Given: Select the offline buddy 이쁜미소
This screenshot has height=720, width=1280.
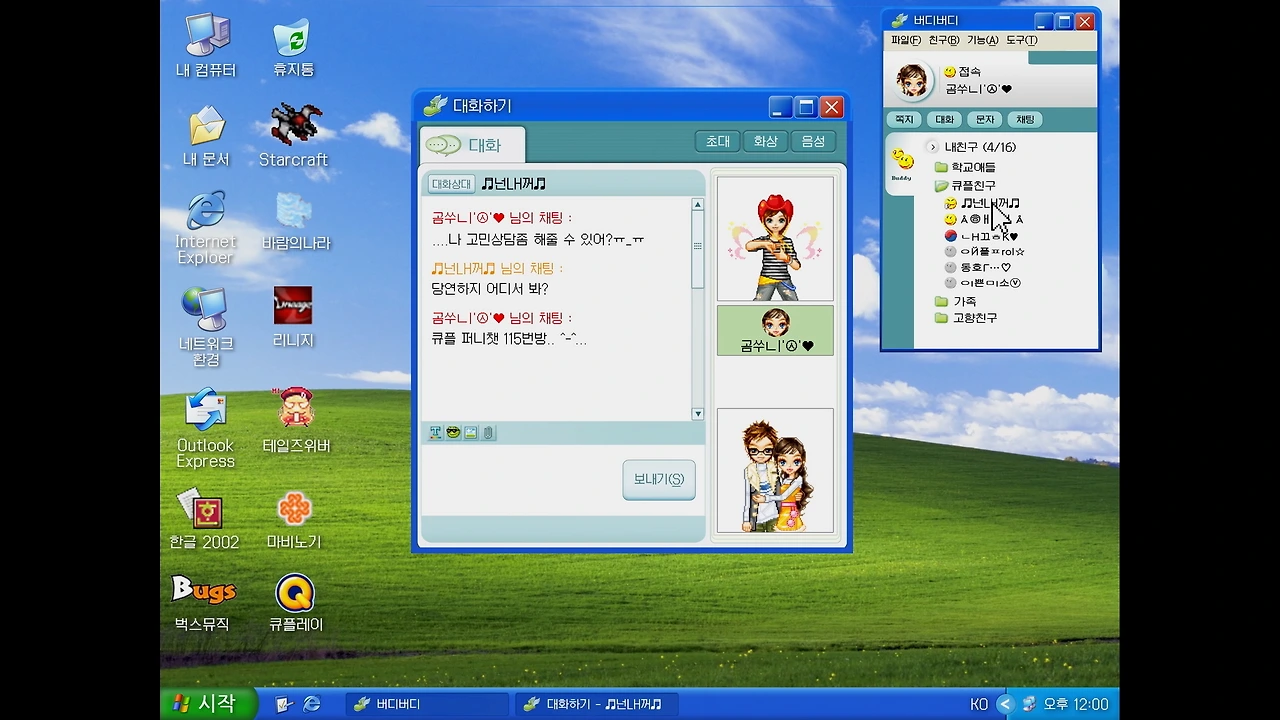Looking at the screenshot, I should (x=983, y=283).
